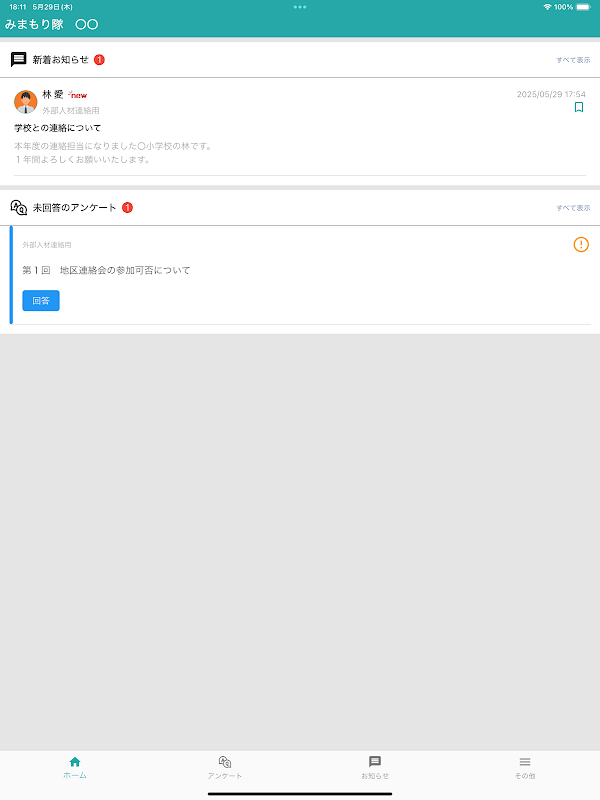Tap the 新着お知らせ speech bubble icon

(x=18, y=60)
